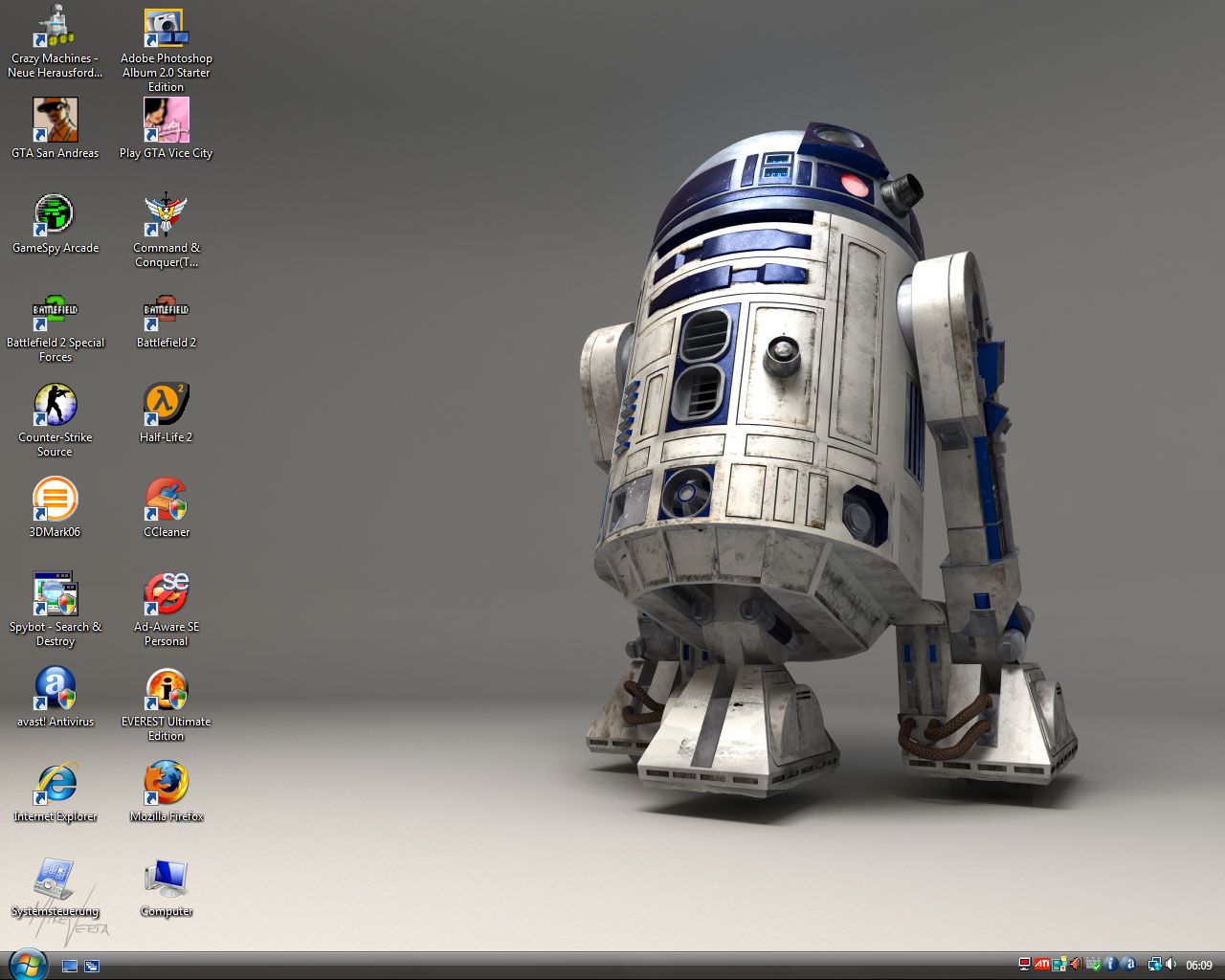Select the 3DMark06 shortcut
Image resolution: width=1225 pixels, height=980 pixels.
[55, 507]
